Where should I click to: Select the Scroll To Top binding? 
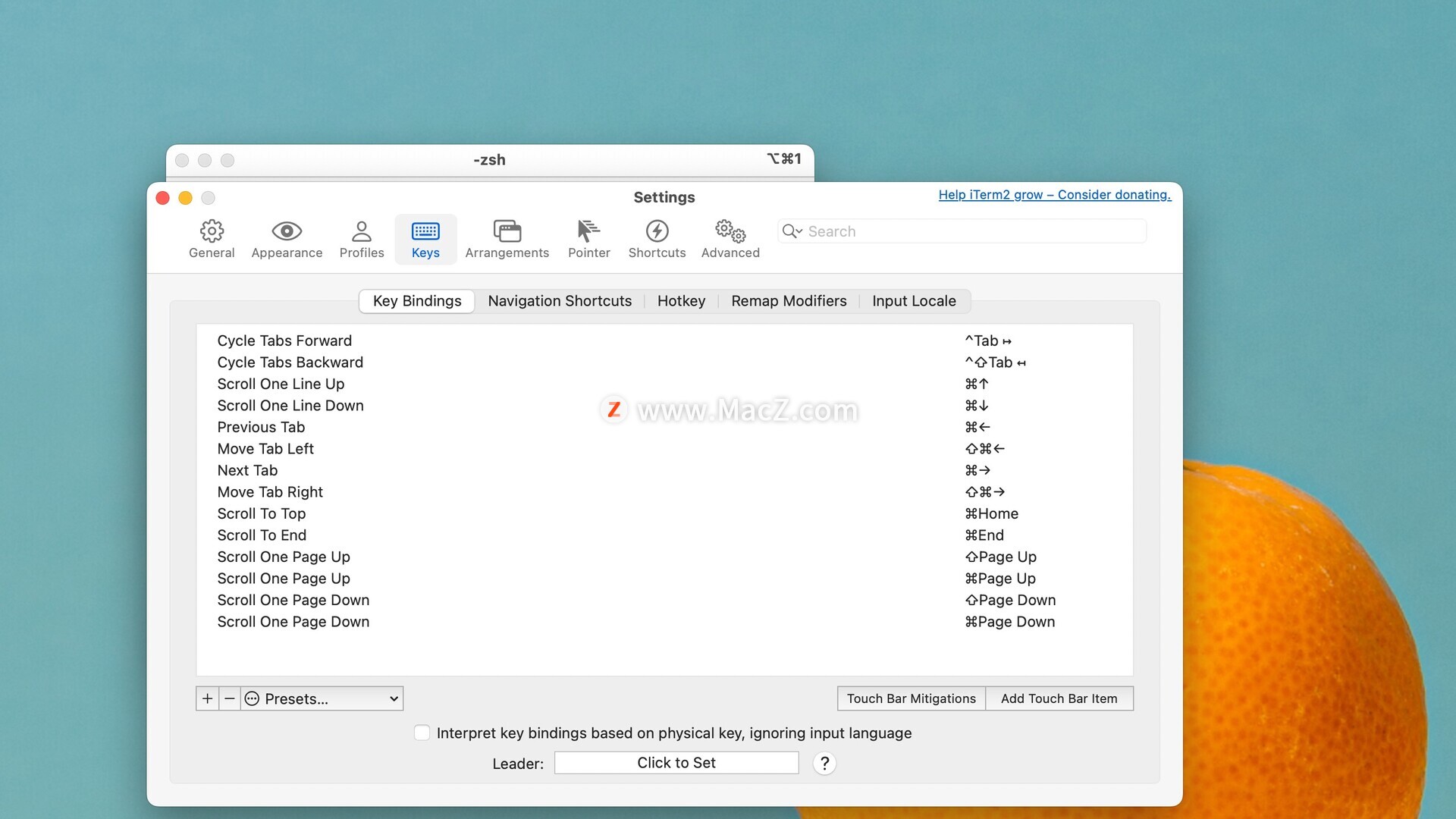pos(664,513)
